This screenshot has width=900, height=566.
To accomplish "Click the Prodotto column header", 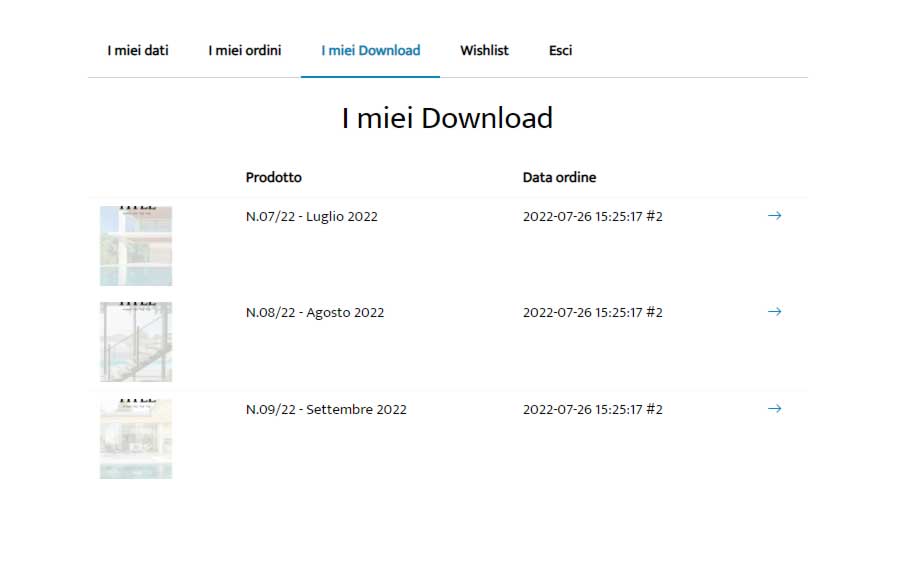I will point(273,178).
